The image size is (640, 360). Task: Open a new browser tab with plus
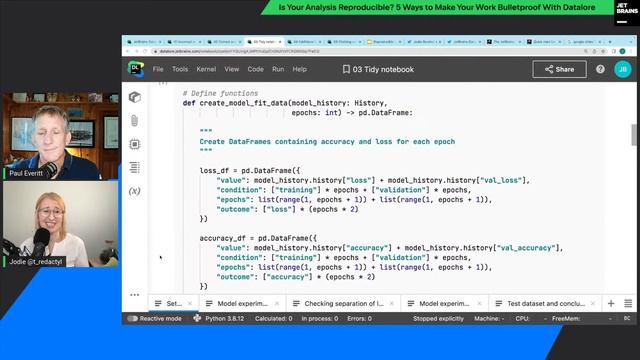(610, 42)
